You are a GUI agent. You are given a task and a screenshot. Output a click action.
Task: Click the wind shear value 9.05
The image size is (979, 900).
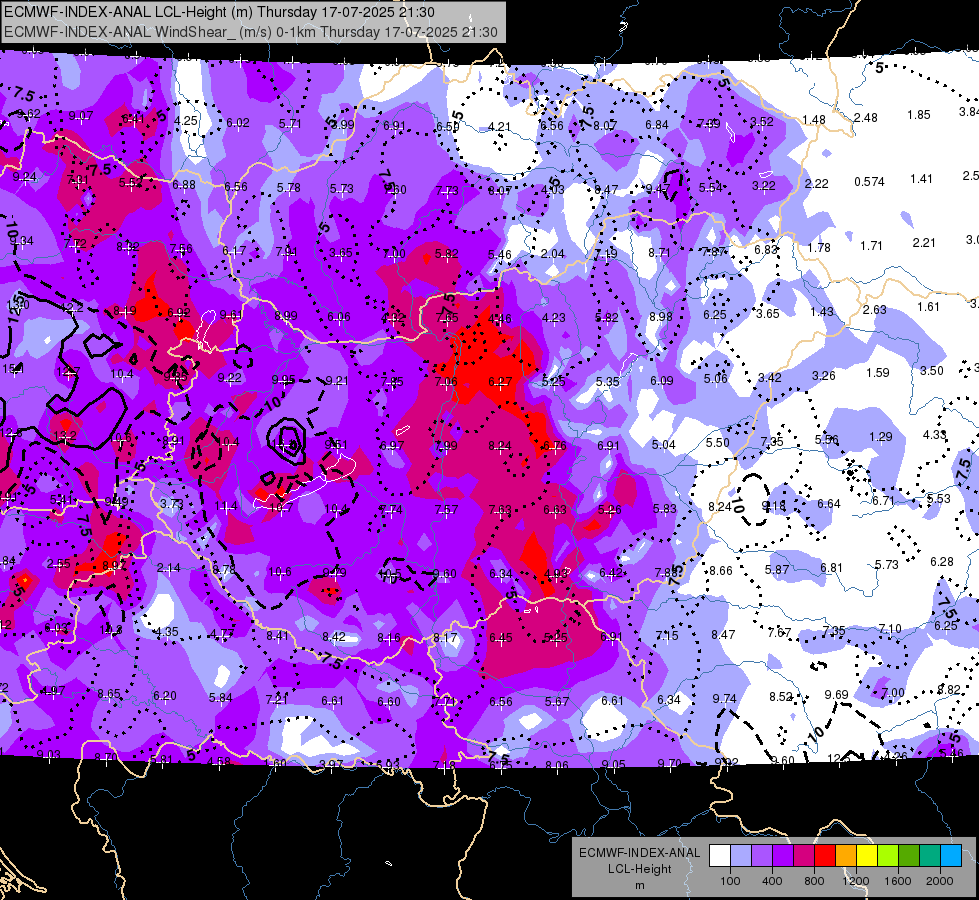(x=613, y=764)
